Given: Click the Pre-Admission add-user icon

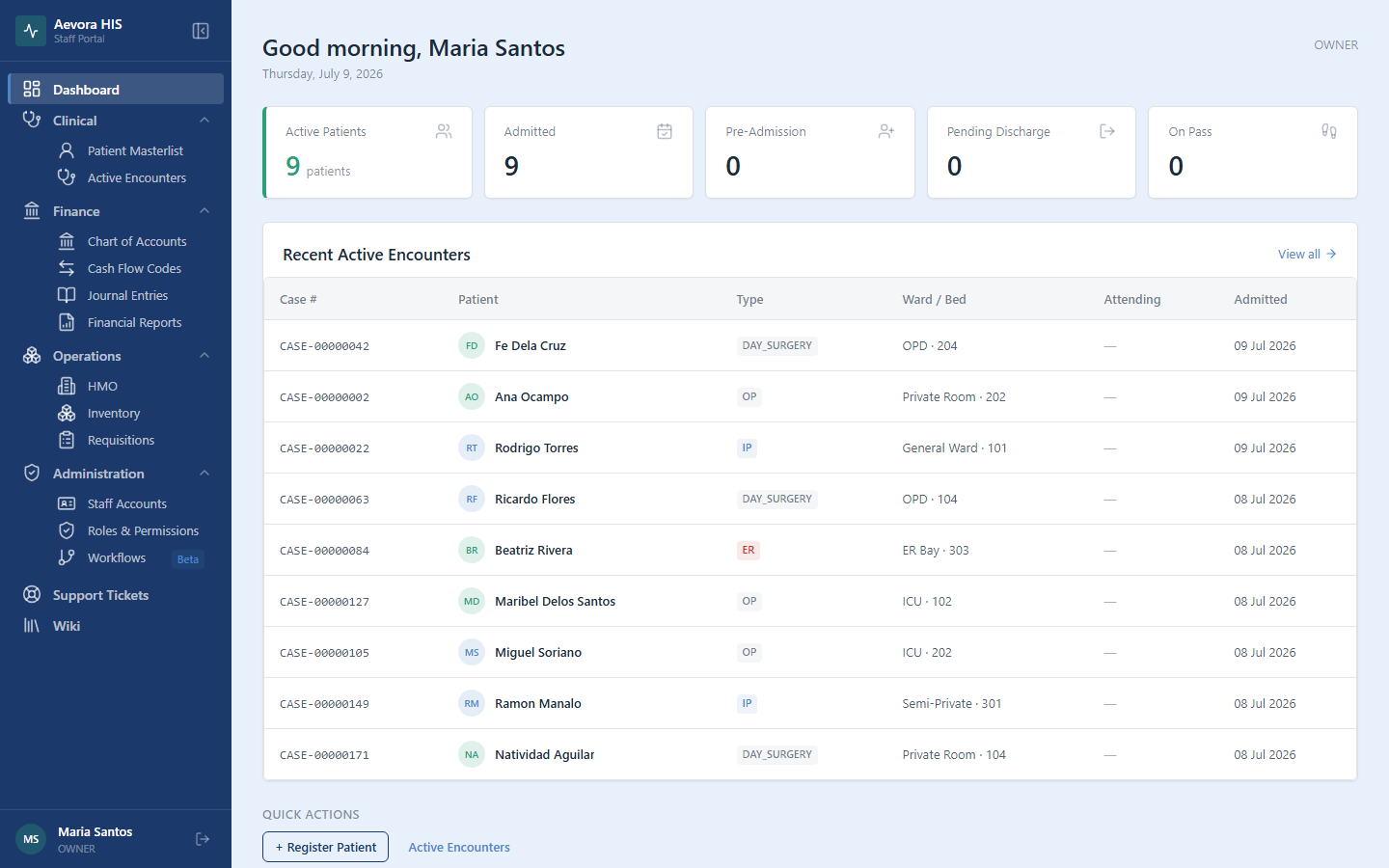Looking at the screenshot, I should coord(886,131).
